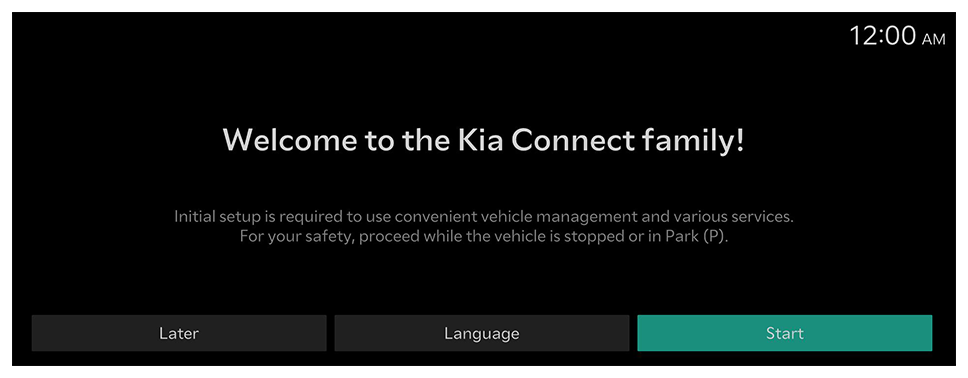This screenshot has height=378, width=968.
Task: Click the 12:00 AM clock display
Action: (897, 36)
